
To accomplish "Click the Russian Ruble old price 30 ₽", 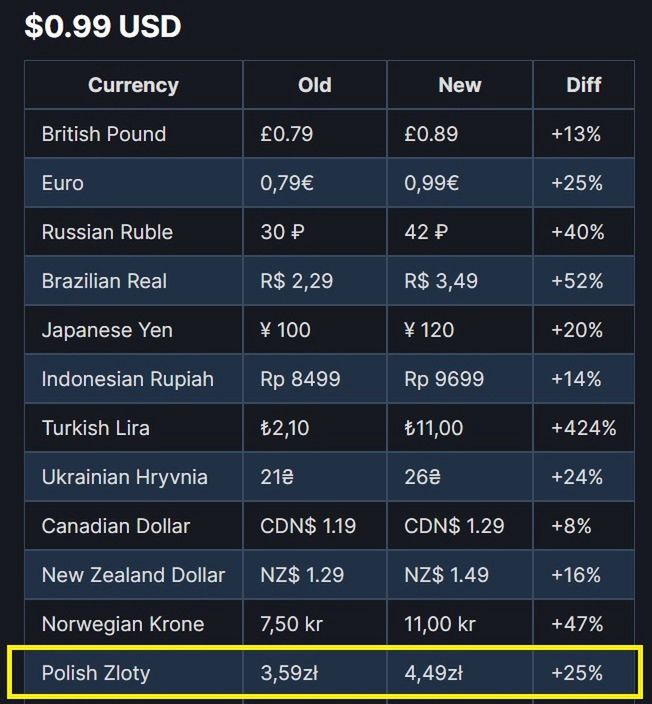I will point(282,232).
